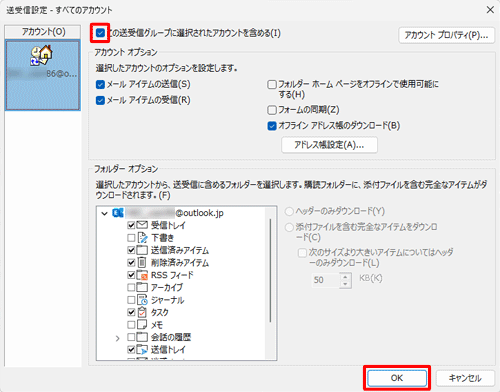This screenshot has width=500, height=392.
Task: Uncheck the 送信済みアイテム folder checkbox
Action: click(x=131, y=250)
